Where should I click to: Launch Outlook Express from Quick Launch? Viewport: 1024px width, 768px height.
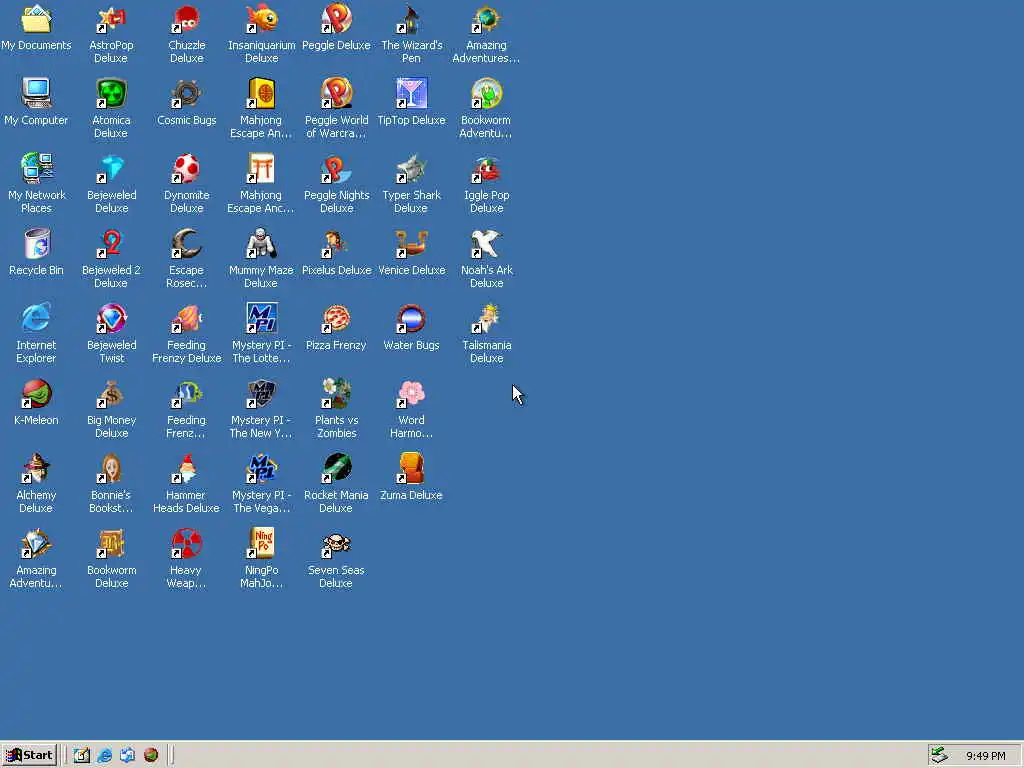pyautogui.click(x=127, y=755)
